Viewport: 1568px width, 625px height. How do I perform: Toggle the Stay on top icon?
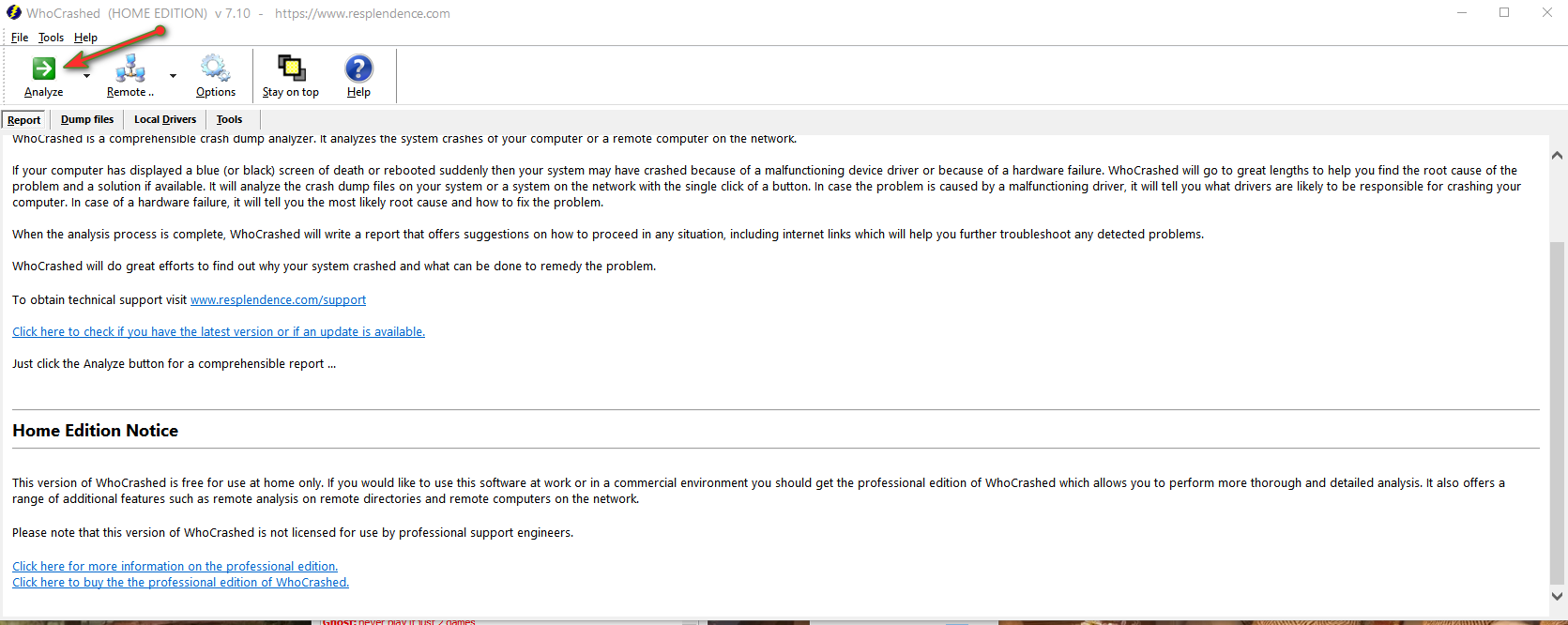[291, 69]
